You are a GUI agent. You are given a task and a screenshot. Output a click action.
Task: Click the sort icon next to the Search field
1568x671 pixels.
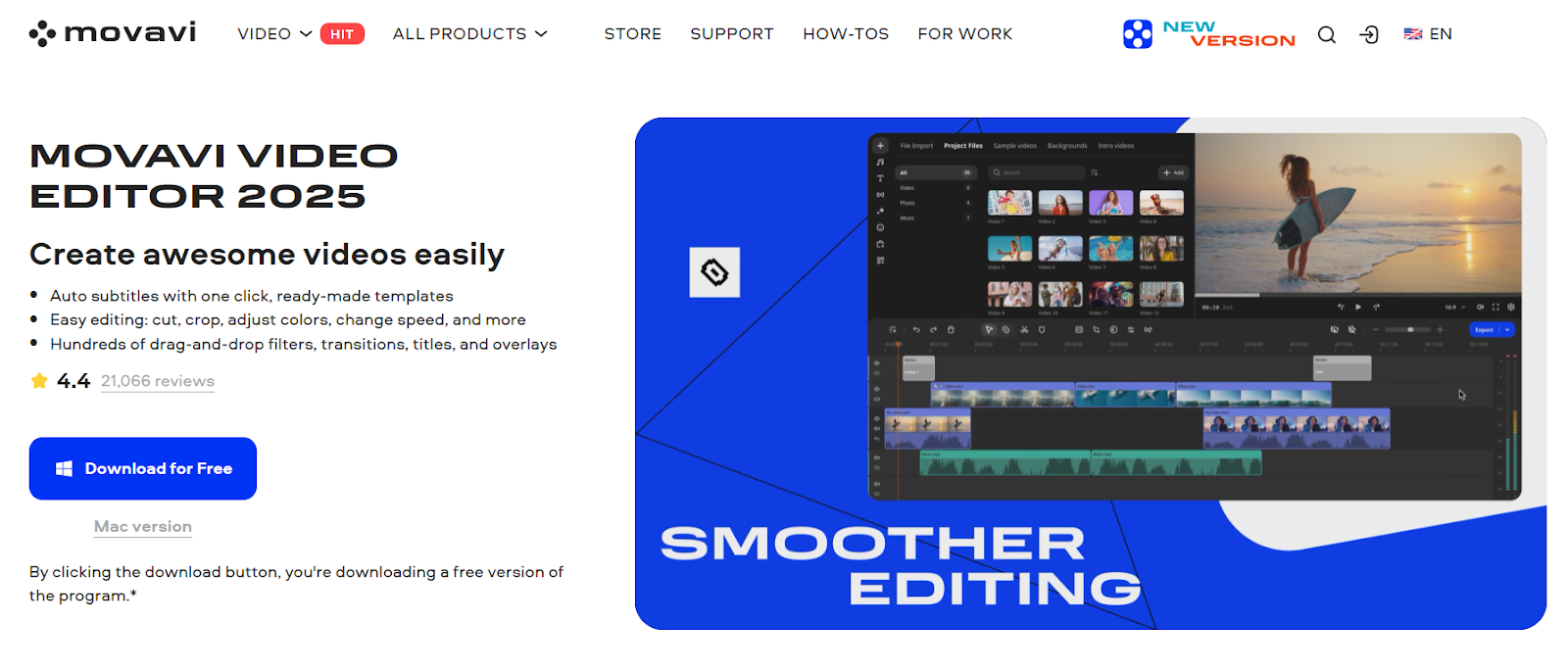[x=1095, y=172]
